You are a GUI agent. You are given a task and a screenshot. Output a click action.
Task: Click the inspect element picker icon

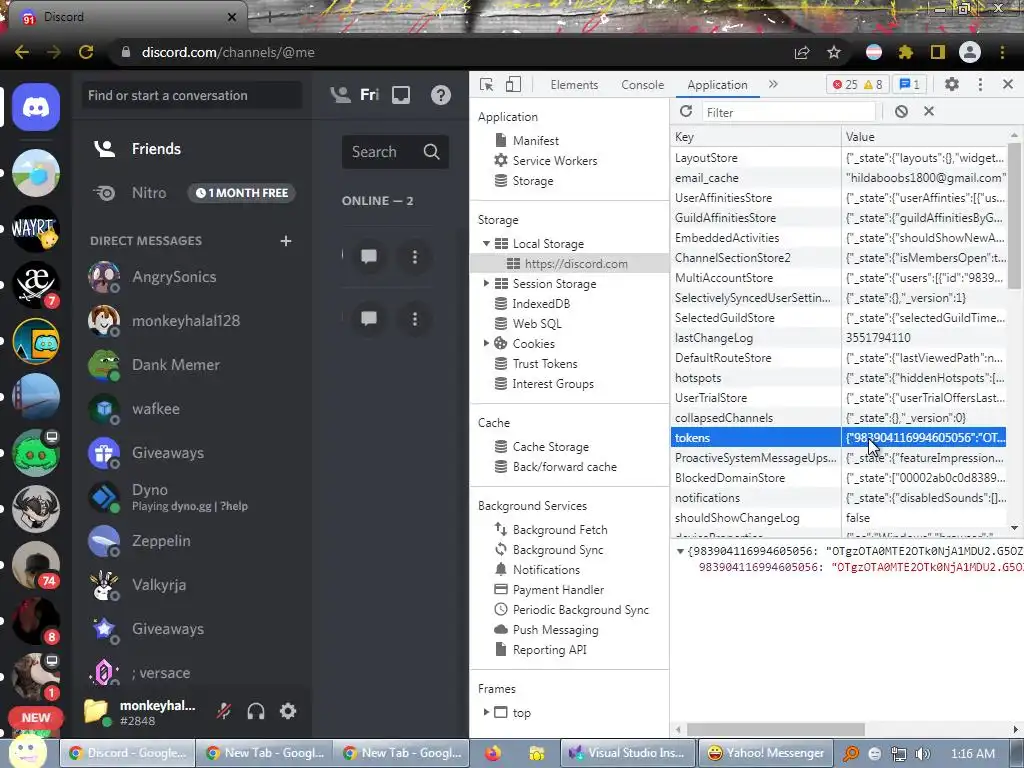click(487, 85)
